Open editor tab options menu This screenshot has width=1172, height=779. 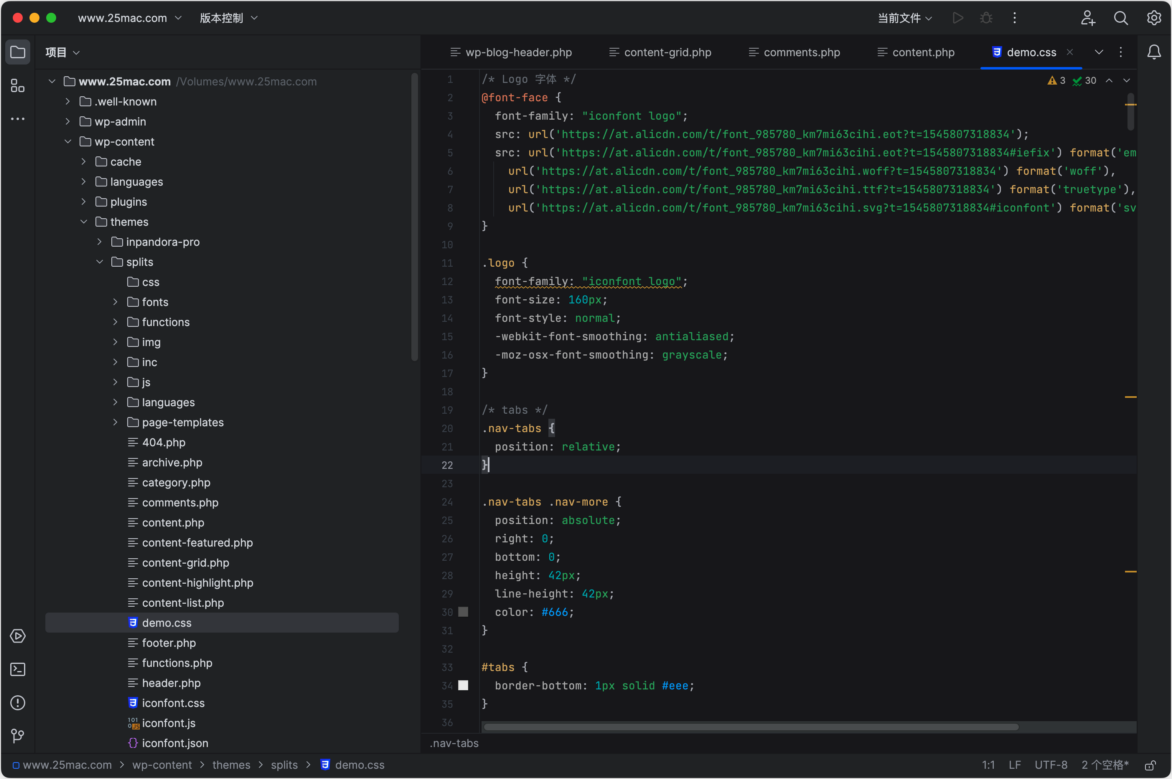click(1120, 52)
